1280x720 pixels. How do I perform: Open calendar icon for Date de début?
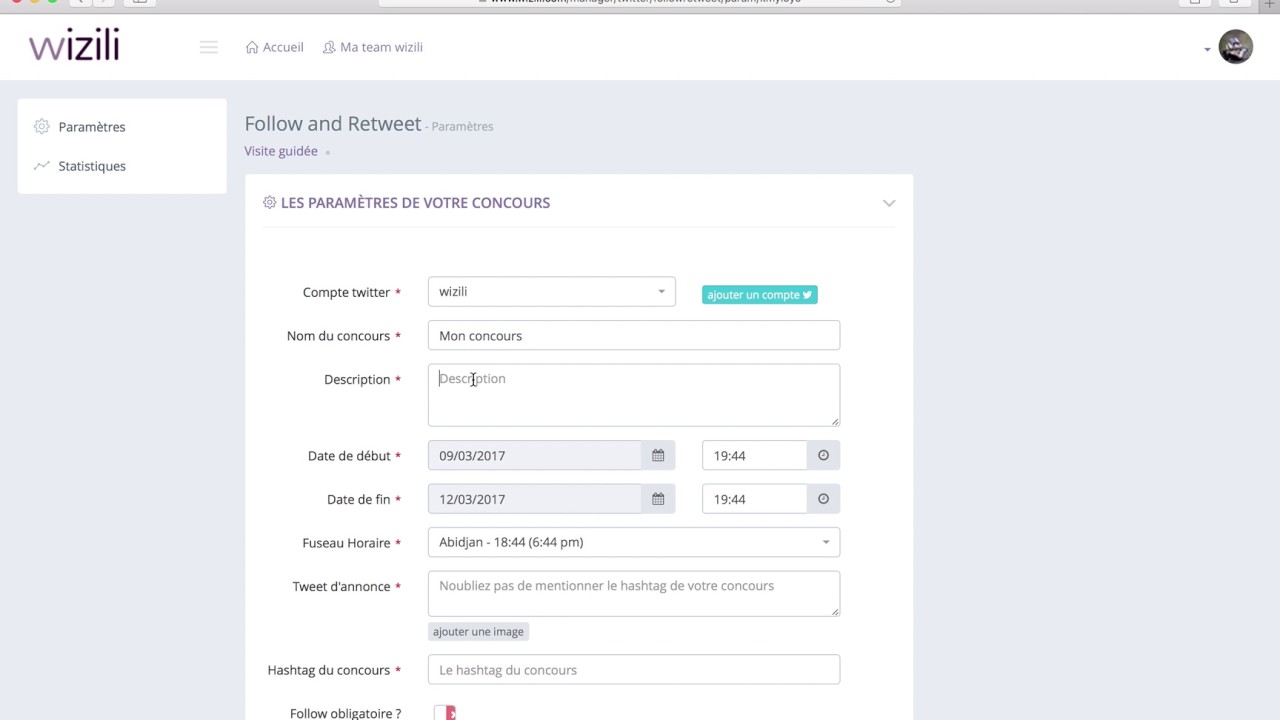point(658,455)
